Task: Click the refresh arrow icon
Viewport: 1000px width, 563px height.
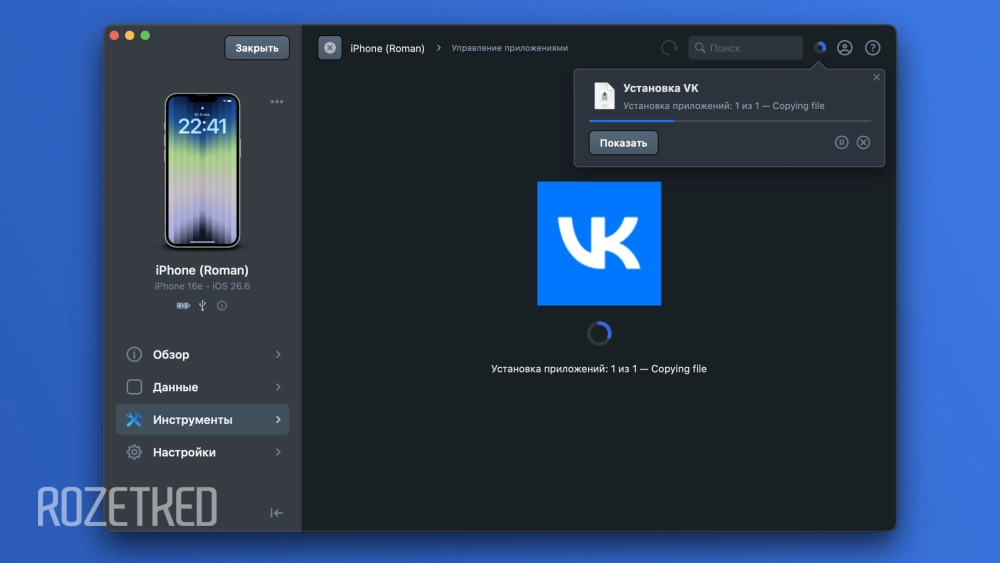Action: coord(669,48)
